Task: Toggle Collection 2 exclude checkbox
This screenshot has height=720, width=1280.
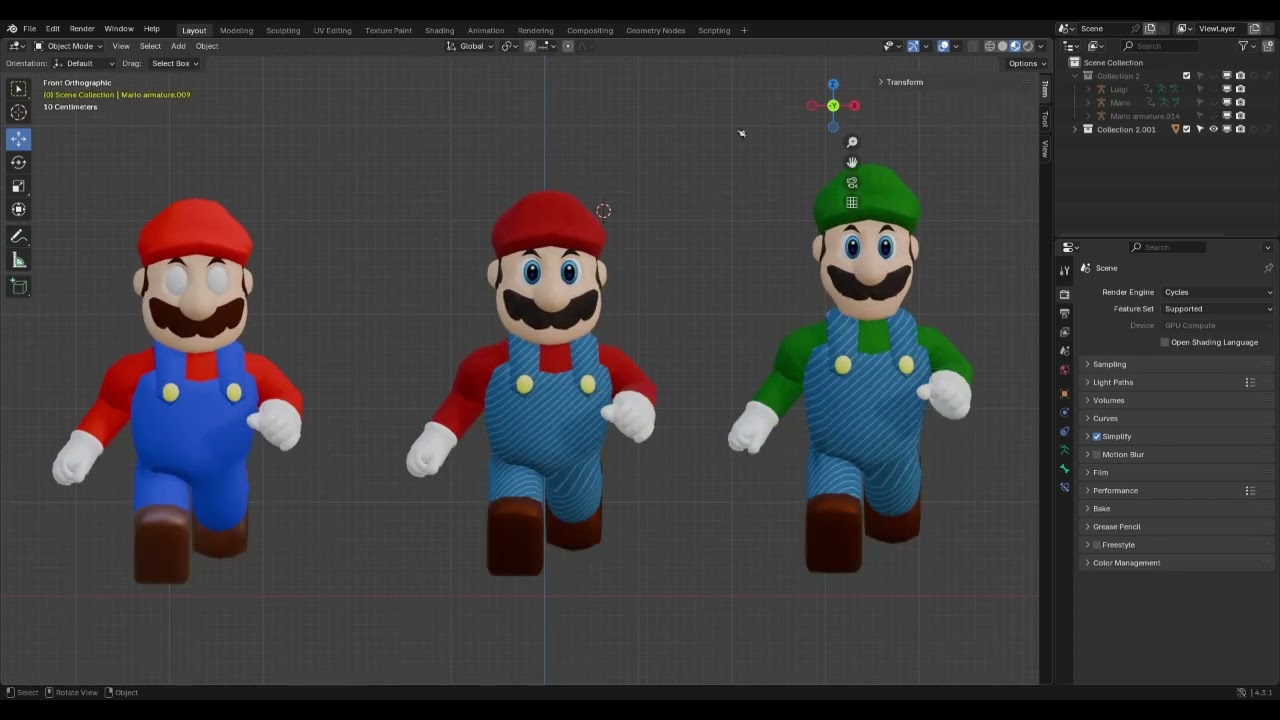Action: 1187,76
